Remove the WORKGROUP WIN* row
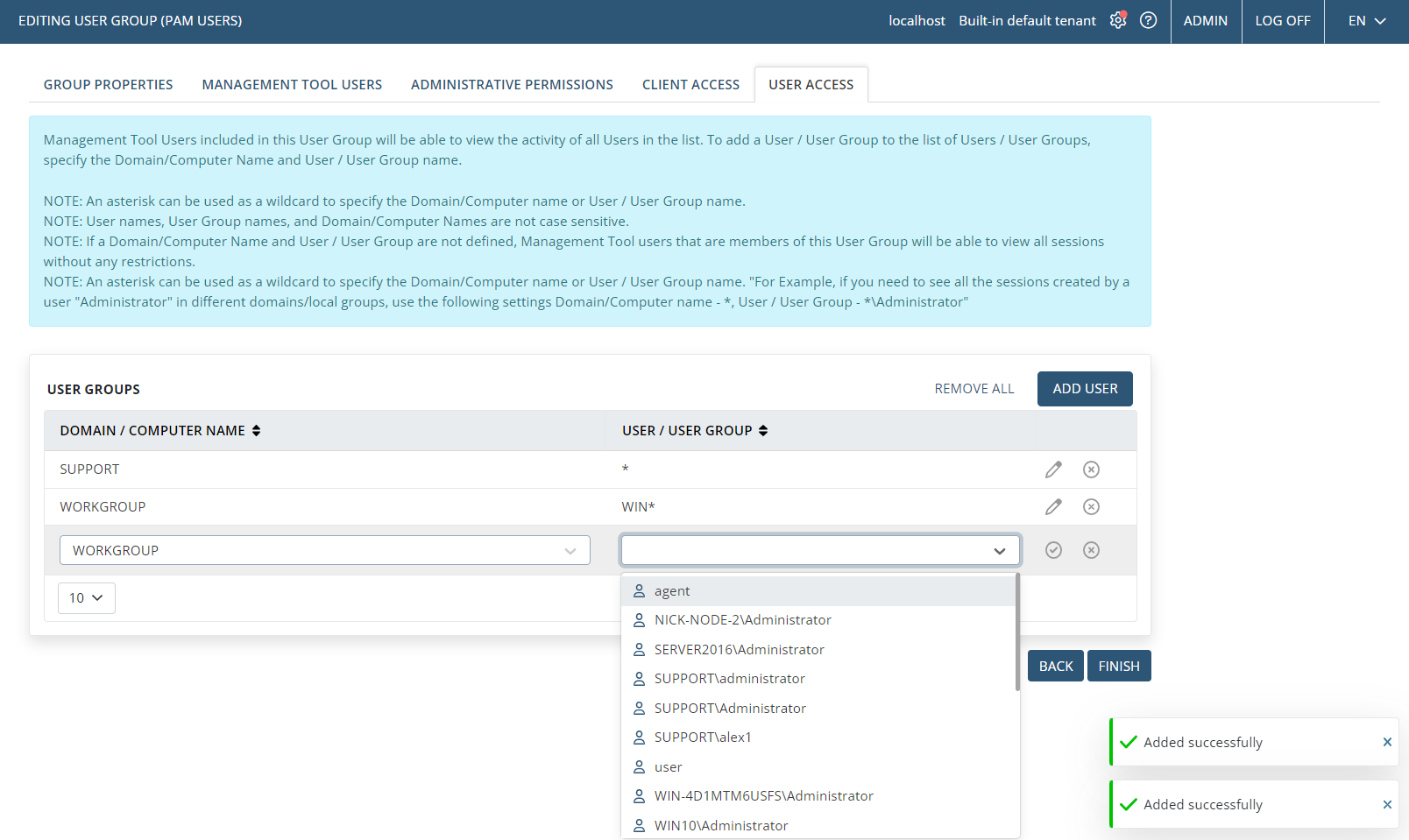The image size is (1409, 840). click(x=1091, y=507)
